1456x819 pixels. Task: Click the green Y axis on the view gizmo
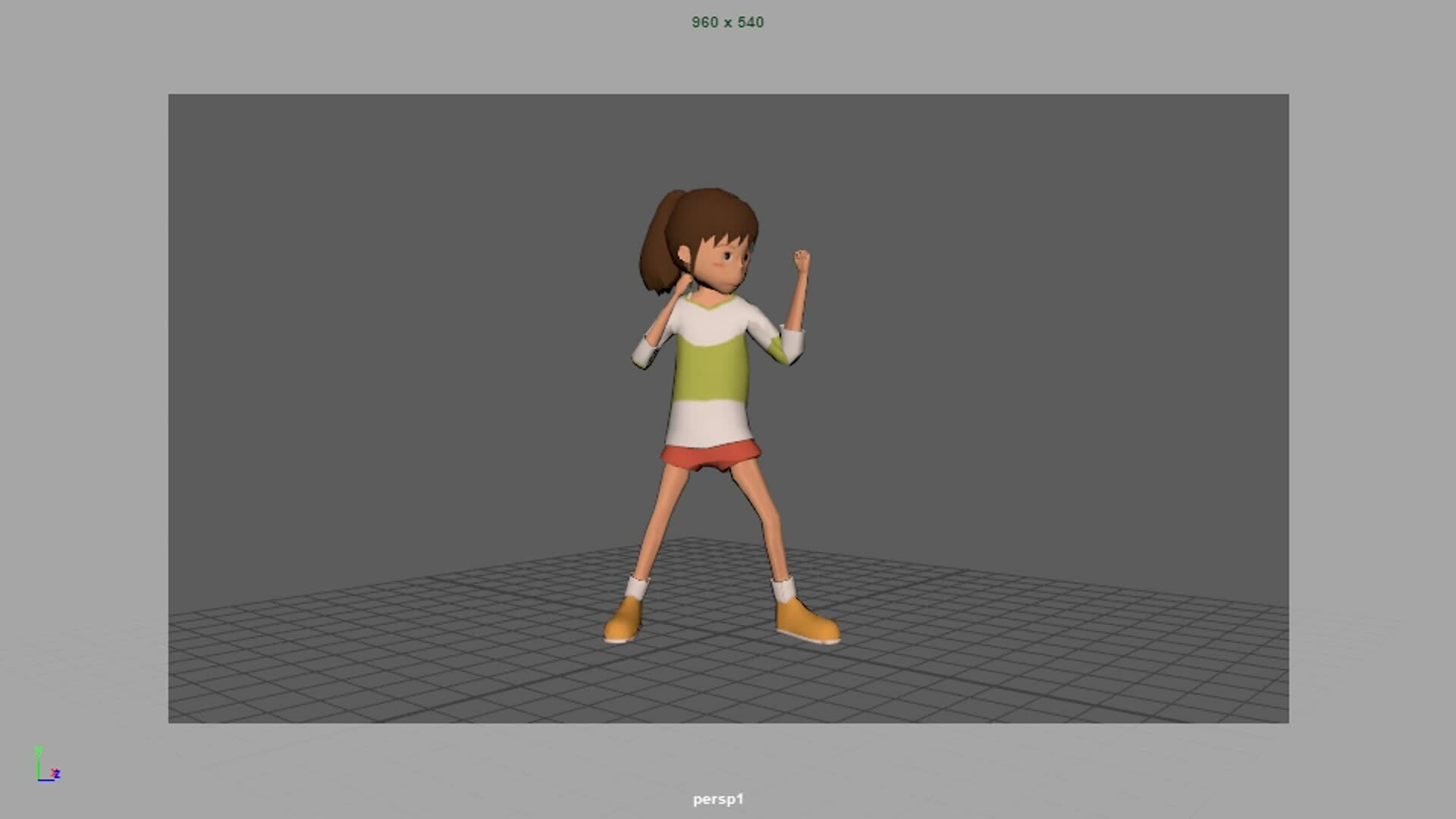coord(39,760)
